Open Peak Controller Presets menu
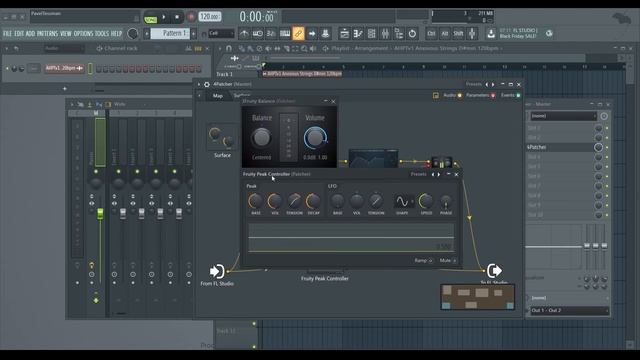Viewport: 640px width, 360px height. [x=418, y=174]
